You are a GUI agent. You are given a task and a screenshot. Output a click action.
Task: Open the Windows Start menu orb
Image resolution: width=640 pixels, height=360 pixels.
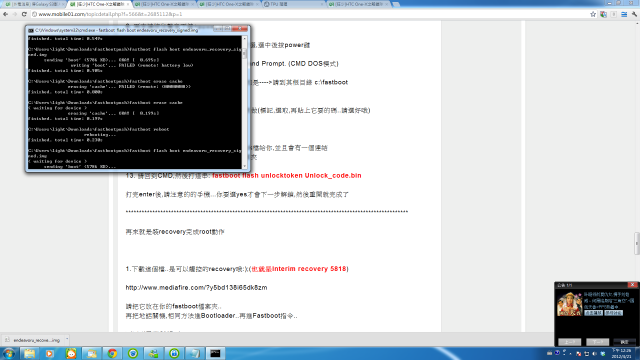coord(9,353)
